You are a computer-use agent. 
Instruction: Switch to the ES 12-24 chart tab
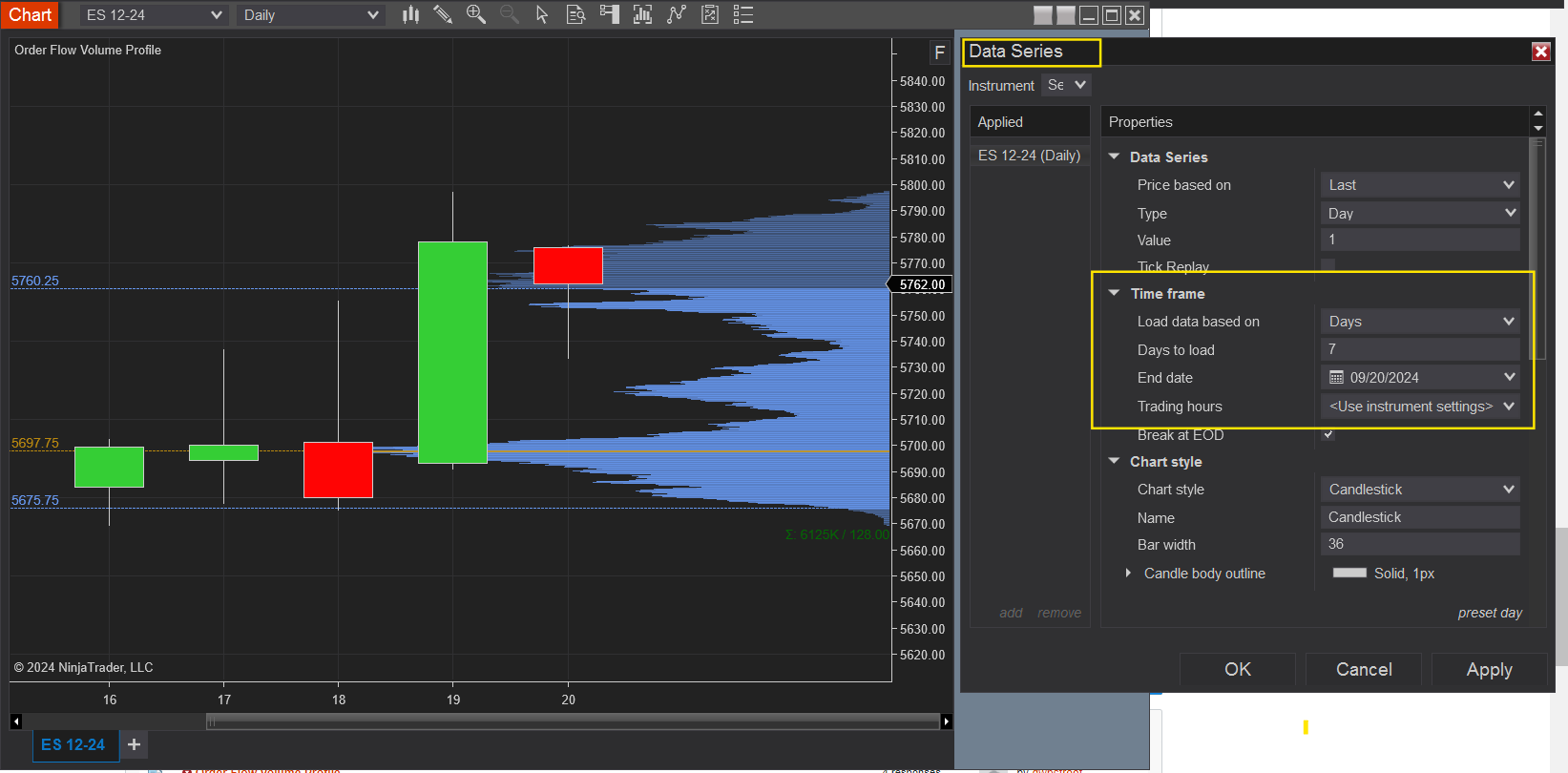point(73,744)
